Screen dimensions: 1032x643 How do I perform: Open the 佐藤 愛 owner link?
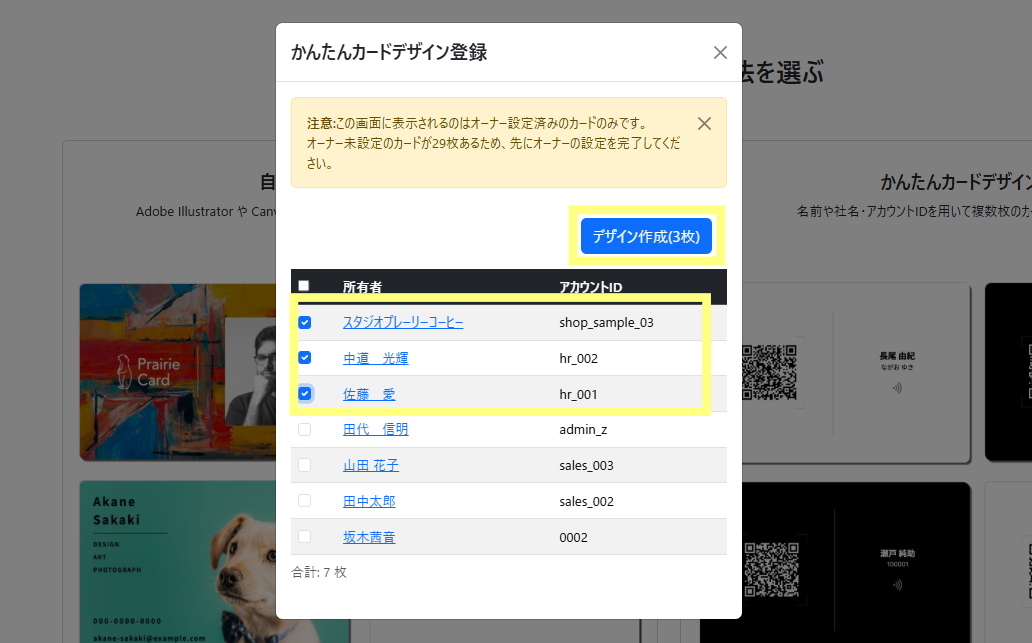[x=369, y=394]
